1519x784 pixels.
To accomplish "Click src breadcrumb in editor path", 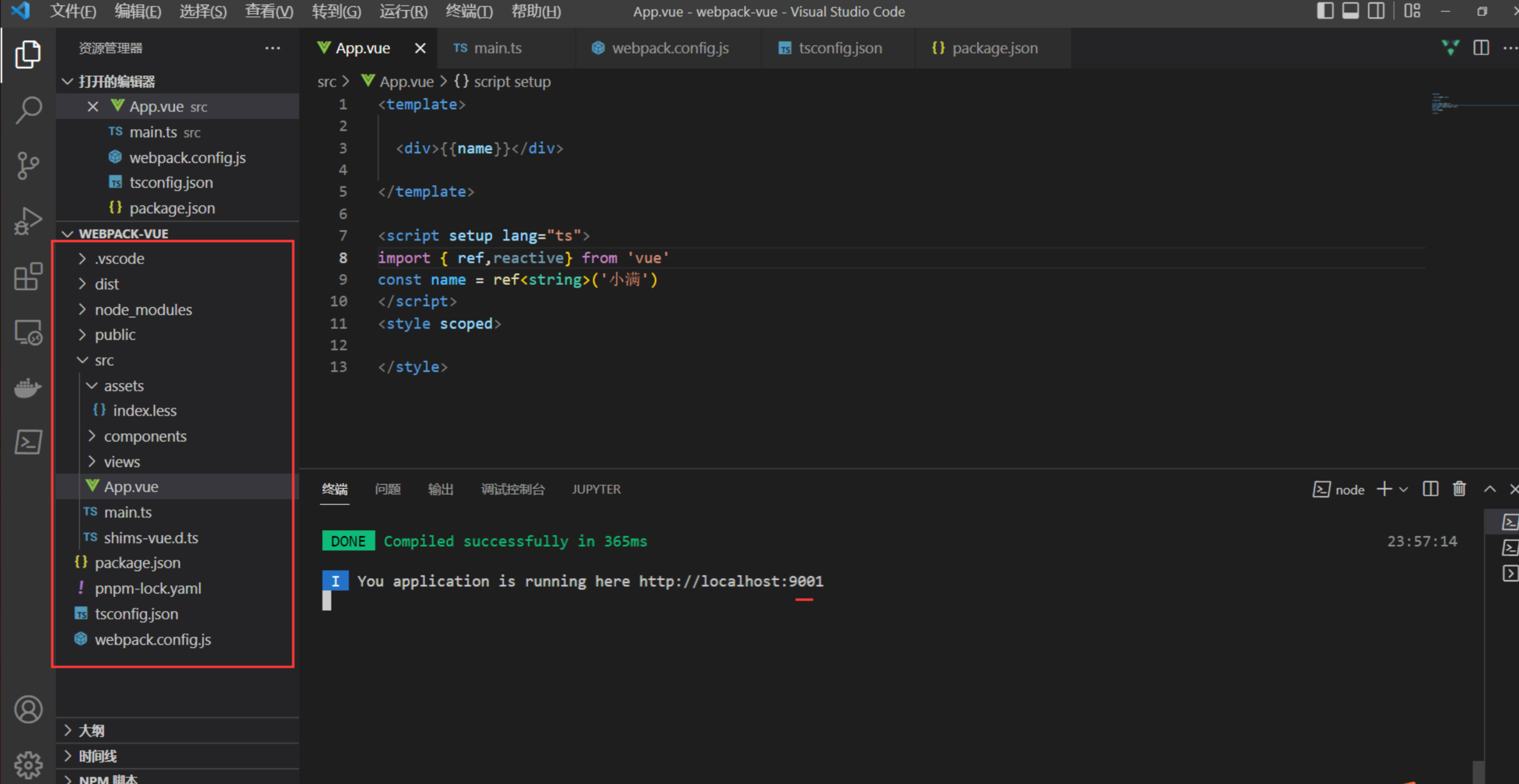I will (x=327, y=81).
